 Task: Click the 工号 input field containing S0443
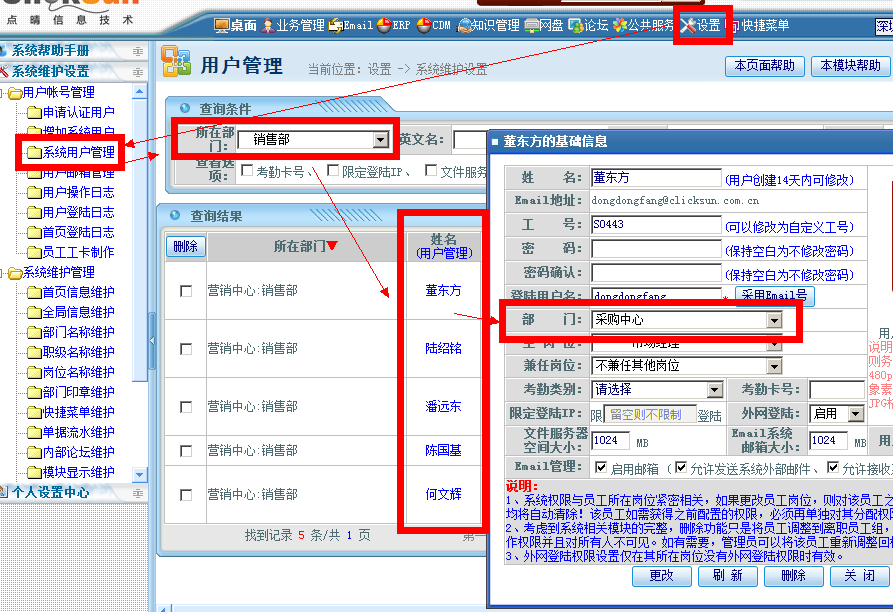click(655, 225)
